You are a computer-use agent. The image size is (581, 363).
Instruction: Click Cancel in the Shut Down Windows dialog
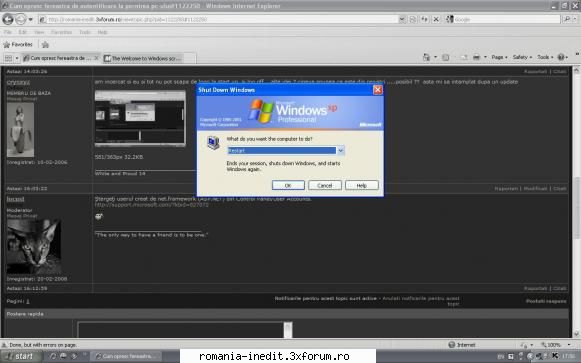(x=325, y=185)
